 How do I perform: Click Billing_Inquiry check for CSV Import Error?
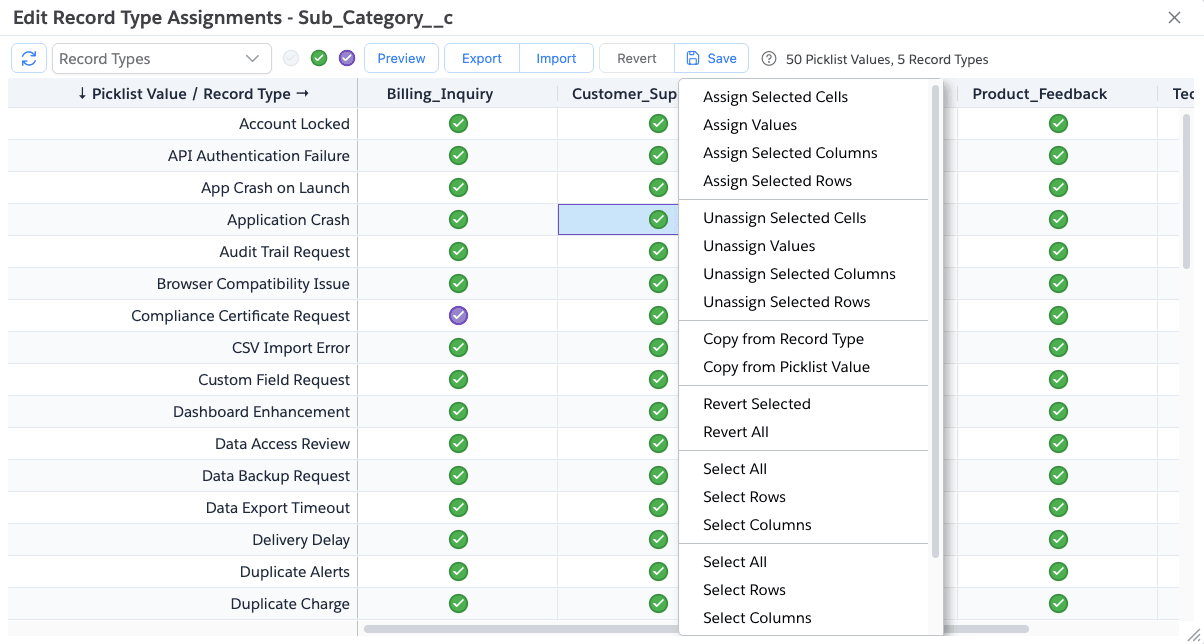click(458, 348)
